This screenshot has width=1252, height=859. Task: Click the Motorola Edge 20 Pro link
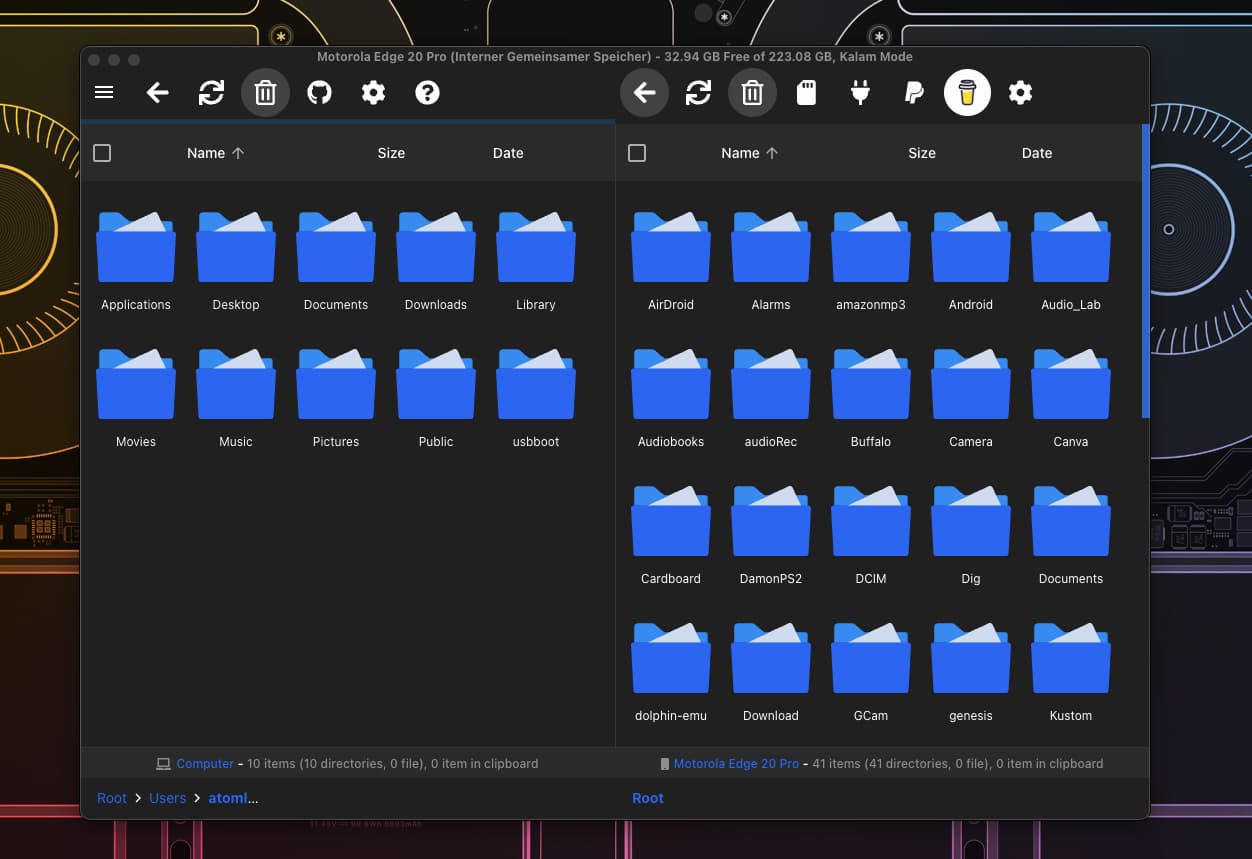pyautogui.click(x=735, y=763)
